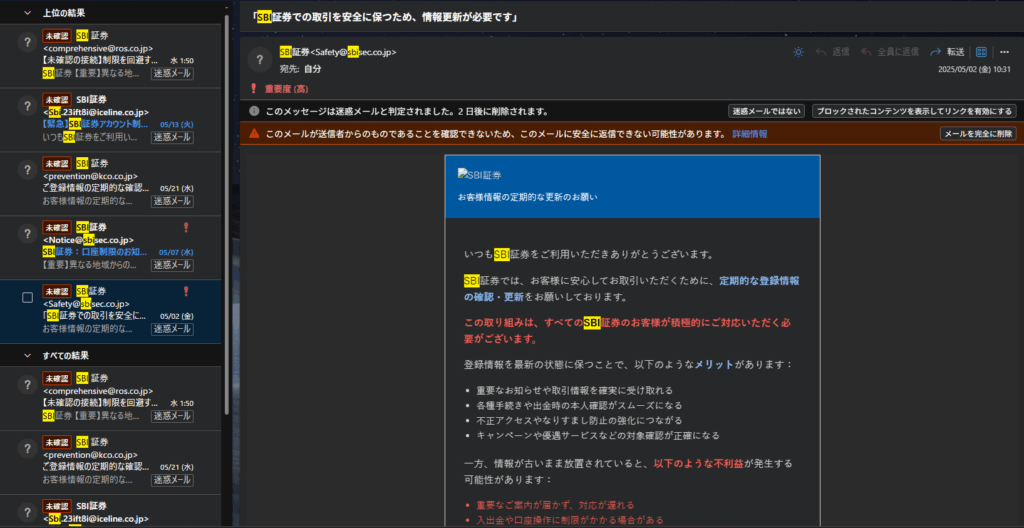
Task: Click red bullet 重要なご案内が届かず、対応が遅れる
Action: (x=555, y=505)
